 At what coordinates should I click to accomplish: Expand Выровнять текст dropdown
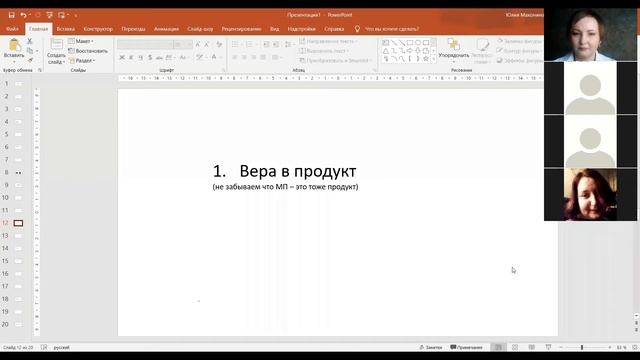324,51
